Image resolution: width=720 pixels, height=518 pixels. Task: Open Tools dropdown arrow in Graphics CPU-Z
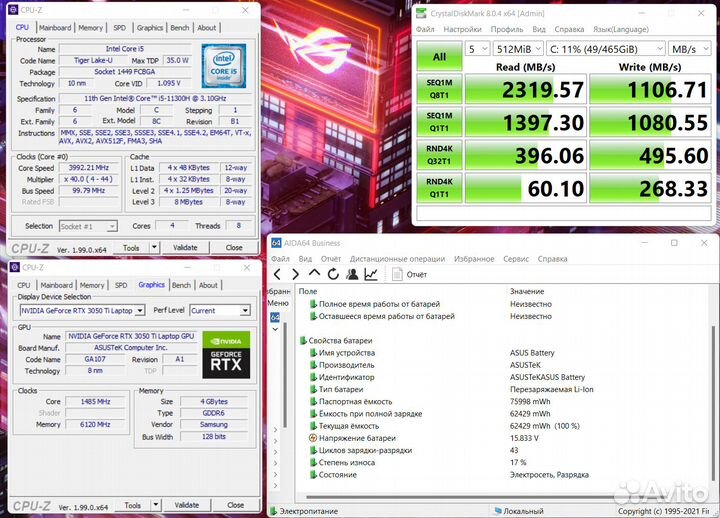coord(156,505)
